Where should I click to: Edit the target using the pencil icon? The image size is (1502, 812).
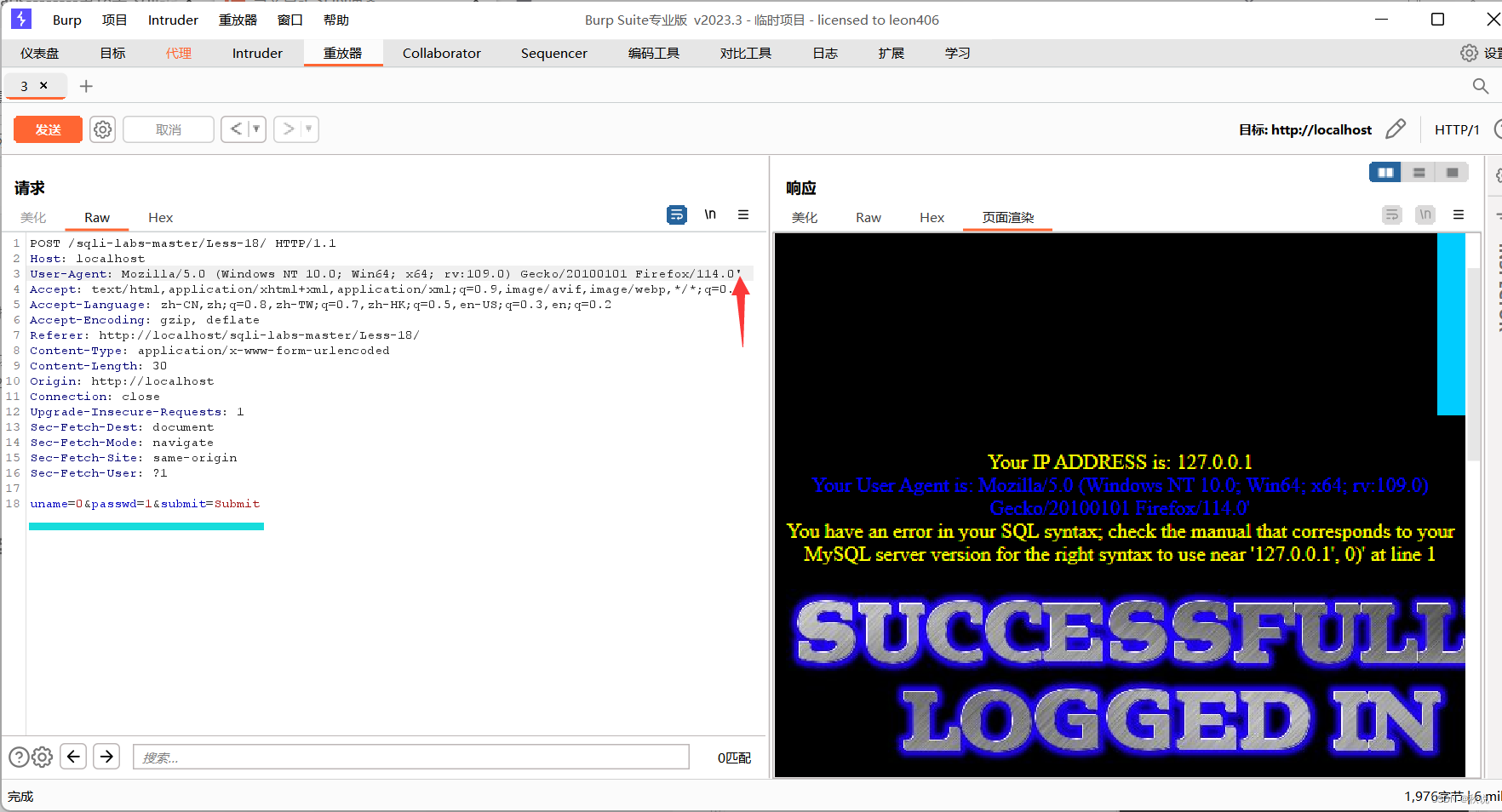1396,129
